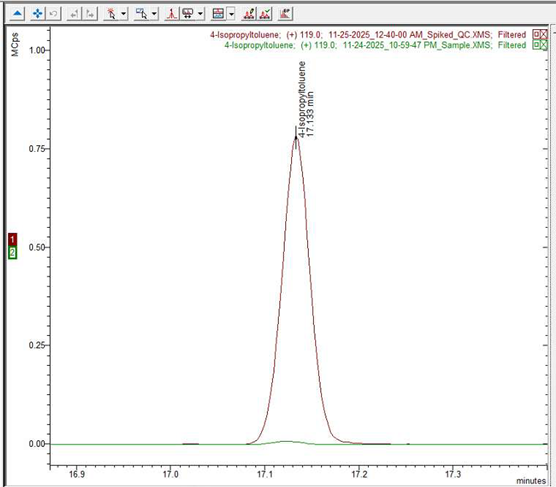Image resolution: width=556 pixels, height=487 pixels.
Task: Click the red peak marker icon
Action: 172,14
